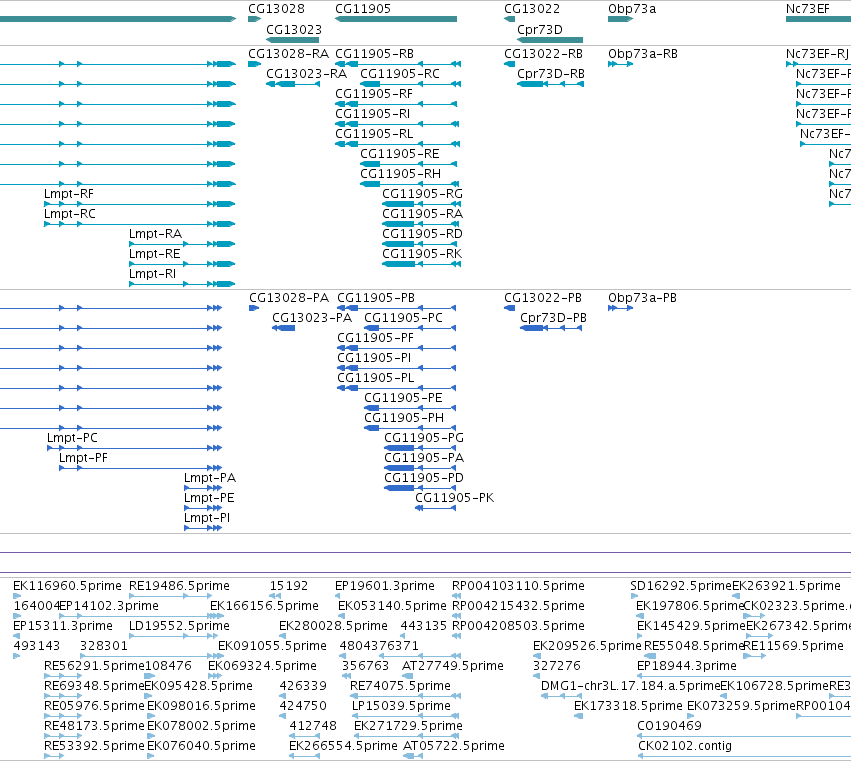Click the CG13023 gene feature label
Screen dimensions: 851x761
[294, 30]
